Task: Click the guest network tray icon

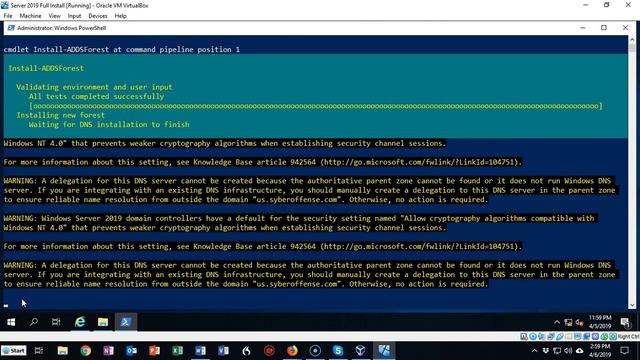Action: tap(568, 322)
